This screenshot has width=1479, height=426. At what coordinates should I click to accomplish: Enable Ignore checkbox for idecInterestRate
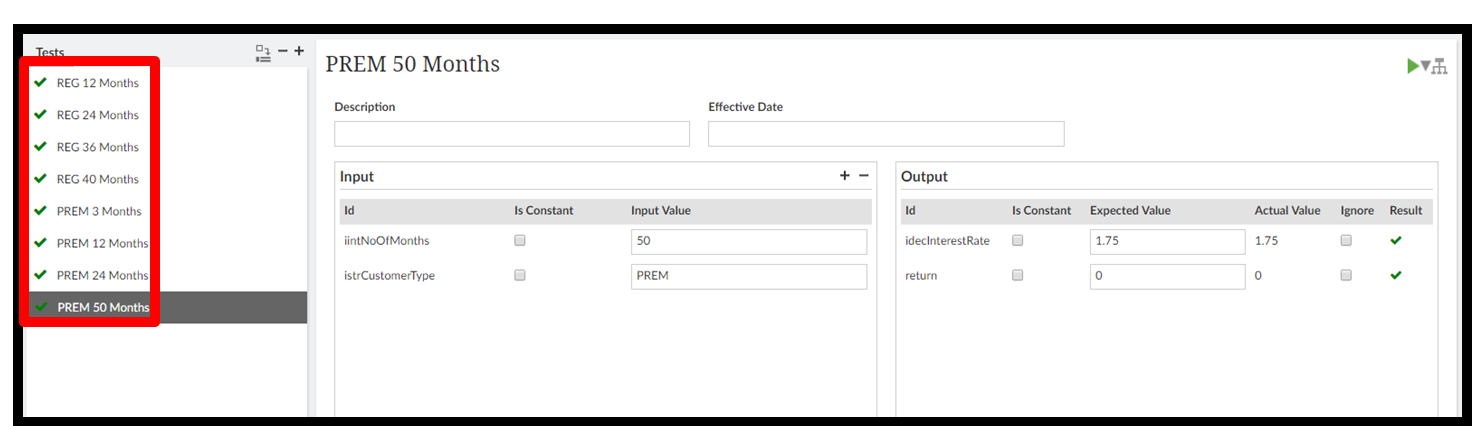click(x=1346, y=241)
